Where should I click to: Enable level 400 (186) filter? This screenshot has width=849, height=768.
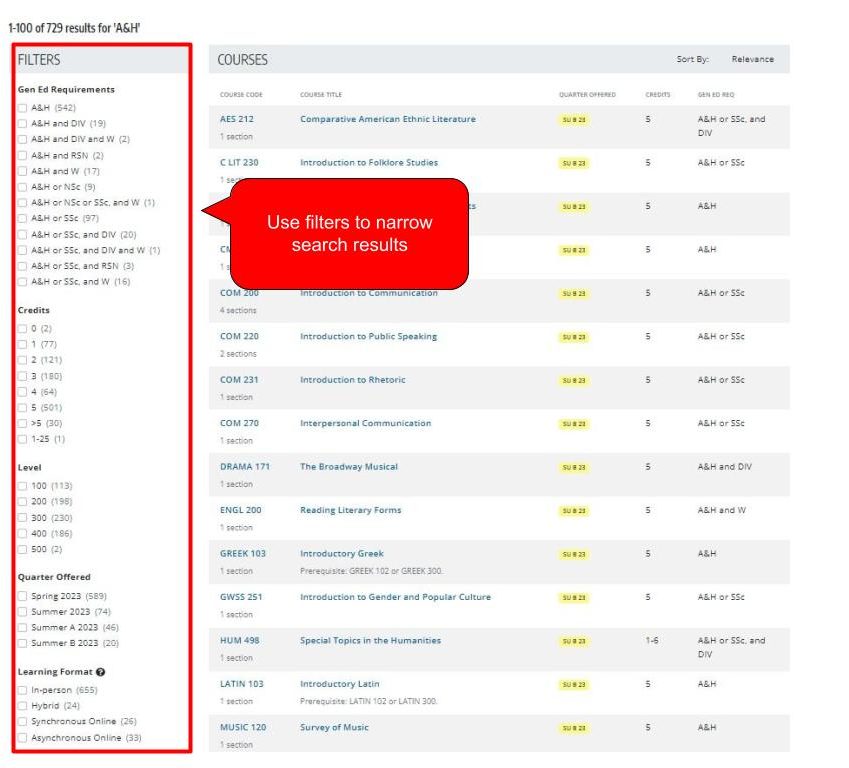click(22, 534)
